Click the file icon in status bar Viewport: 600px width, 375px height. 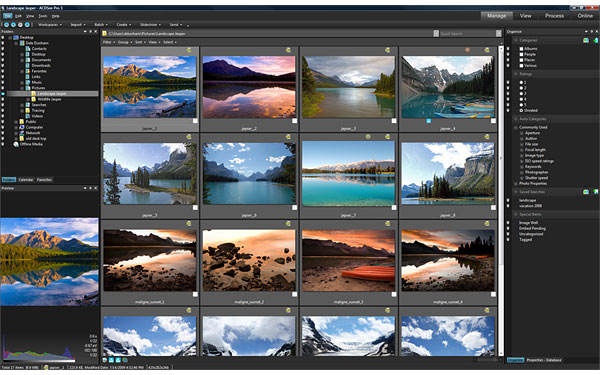pos(46,367)
